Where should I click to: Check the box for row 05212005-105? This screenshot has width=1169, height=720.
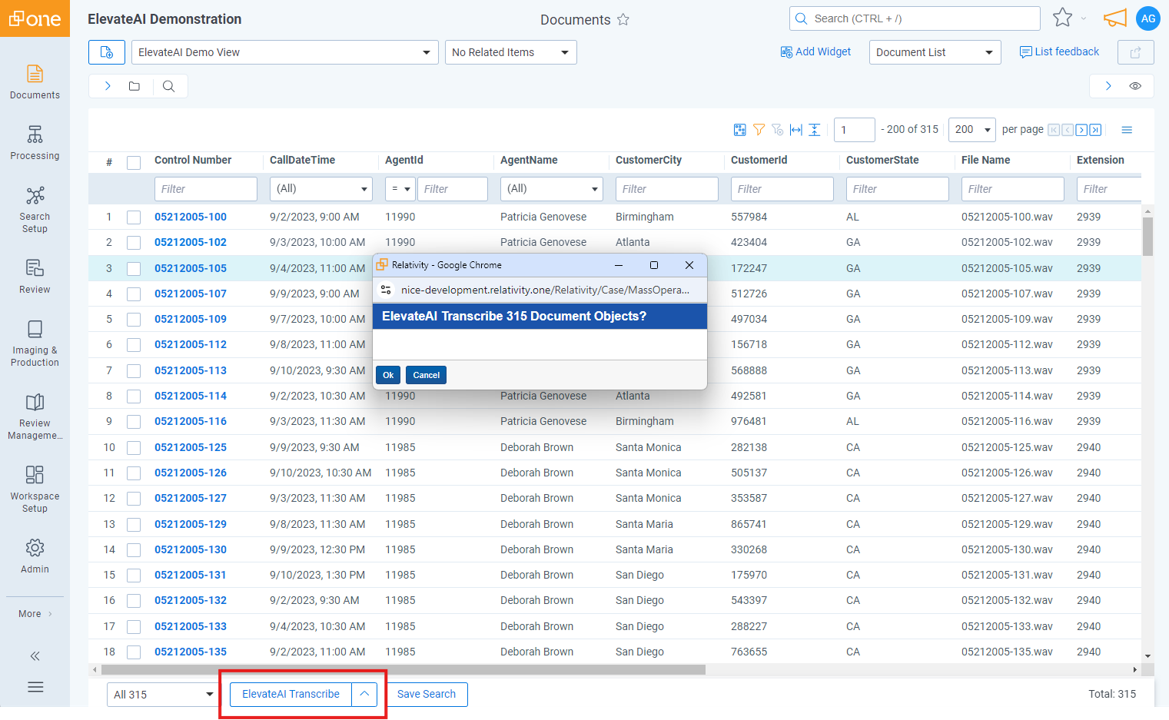click(x=134, y=269)
